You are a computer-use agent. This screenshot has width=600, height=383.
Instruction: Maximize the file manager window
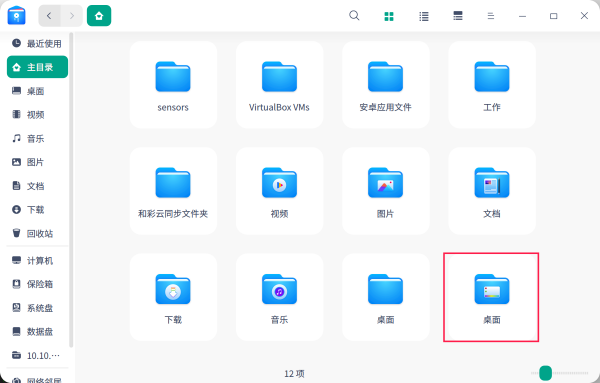553,16
